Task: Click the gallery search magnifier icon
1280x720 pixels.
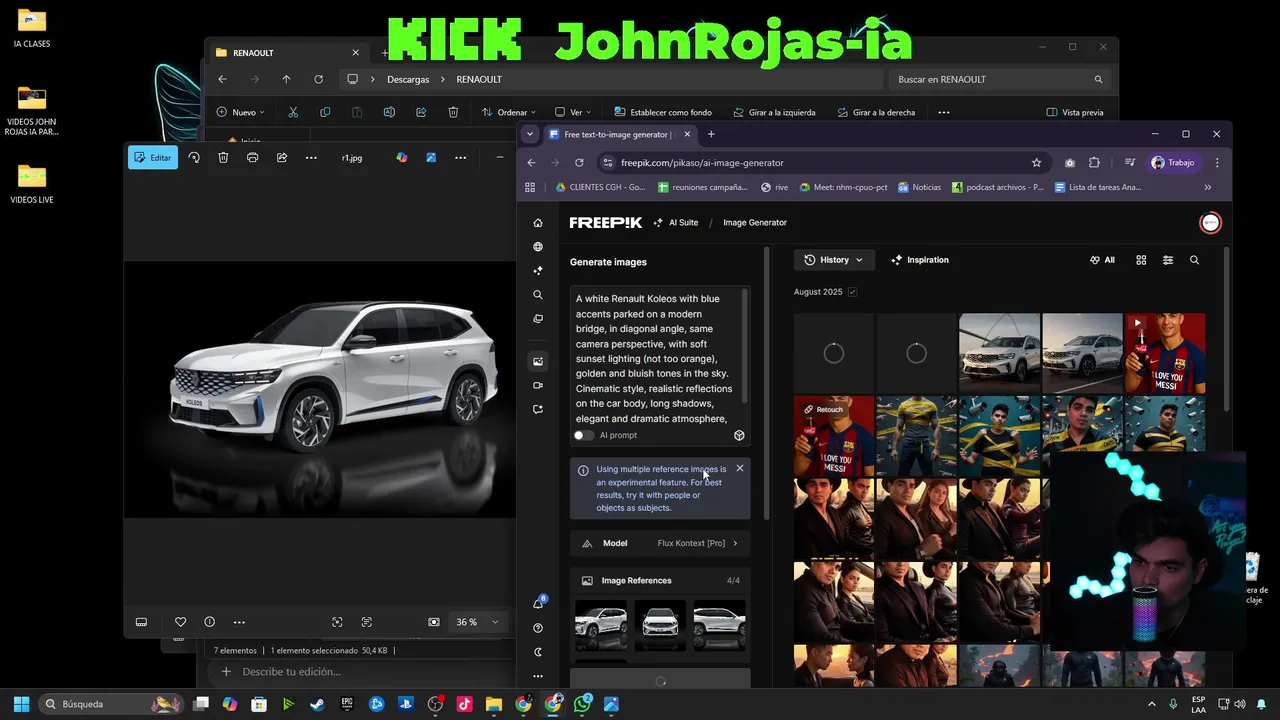Action: 1194,260
